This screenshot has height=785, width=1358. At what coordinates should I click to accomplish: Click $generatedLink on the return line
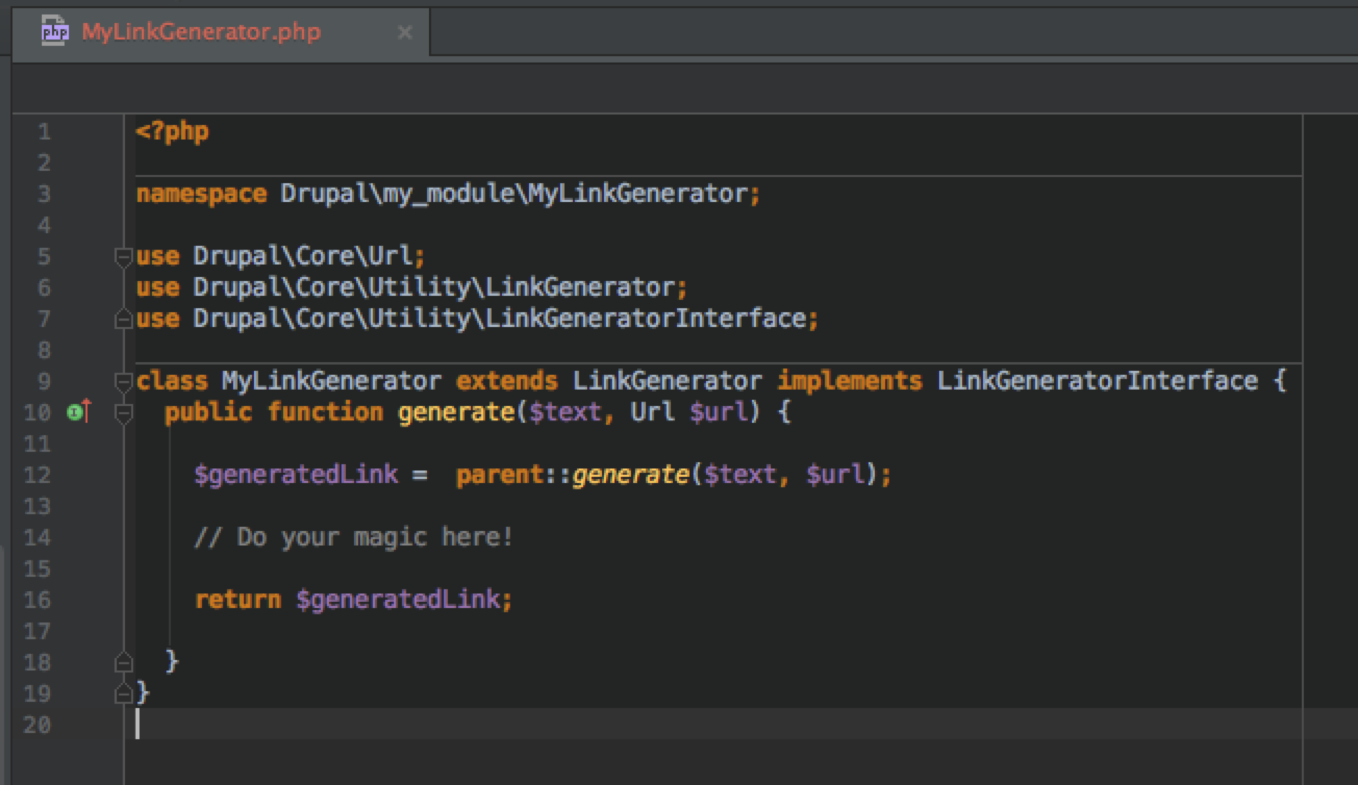click(x=398, y=600)
